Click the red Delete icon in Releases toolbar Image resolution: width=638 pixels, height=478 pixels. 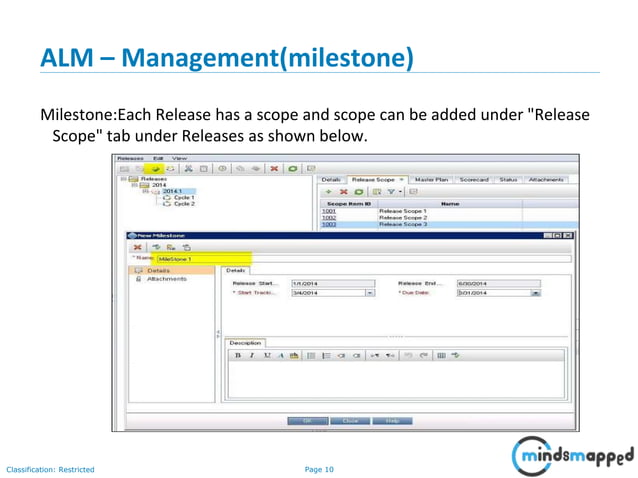point(274,168)
